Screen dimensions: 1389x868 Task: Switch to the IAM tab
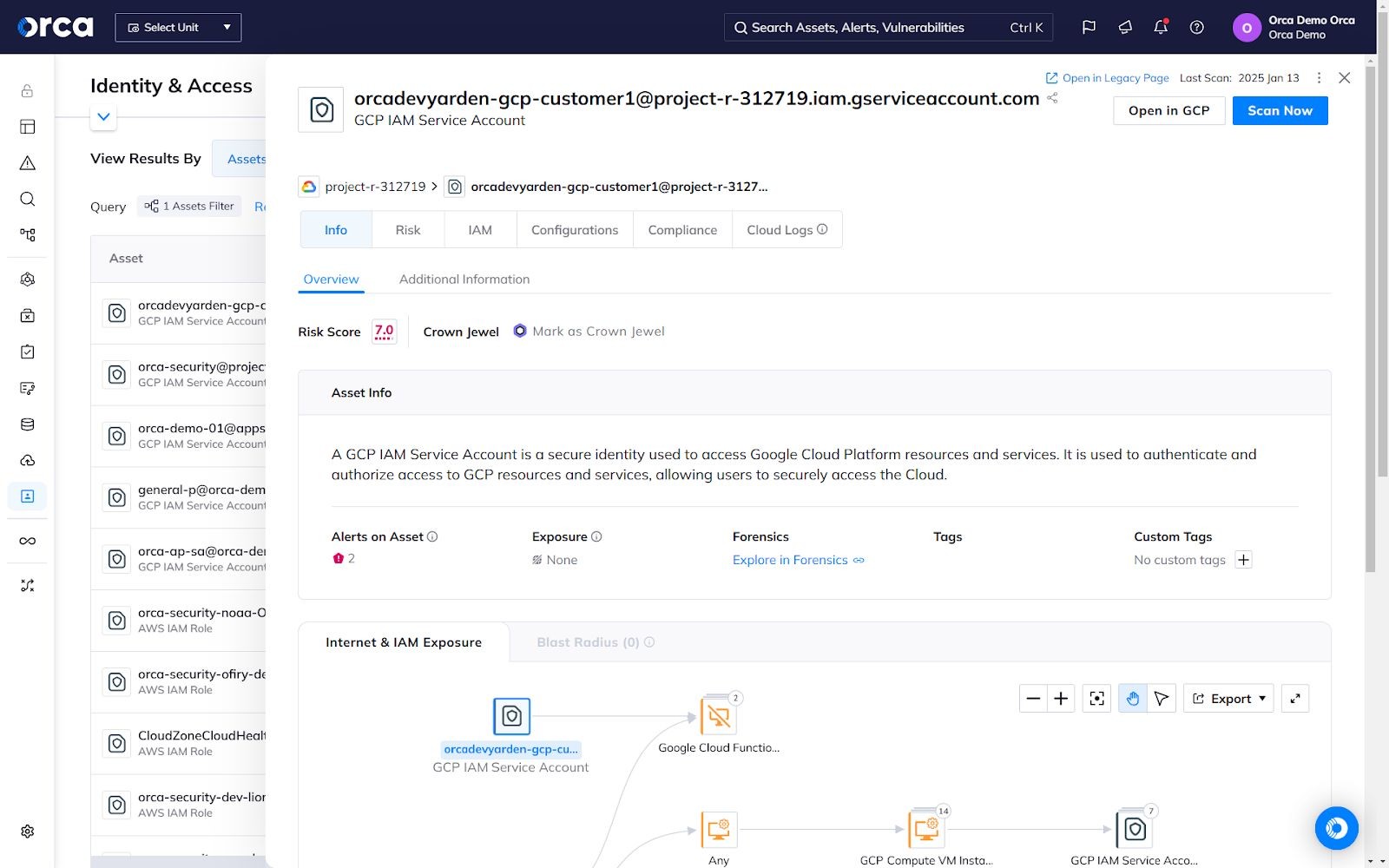pos(480,230)
